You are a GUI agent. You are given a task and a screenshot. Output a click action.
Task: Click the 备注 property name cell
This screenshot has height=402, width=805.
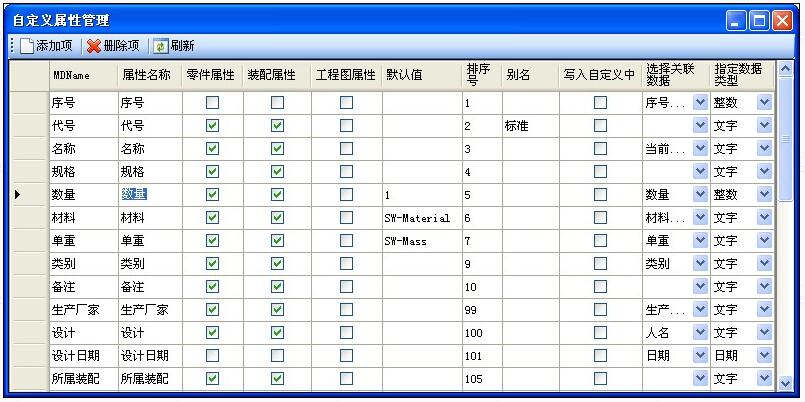[149, 286]
